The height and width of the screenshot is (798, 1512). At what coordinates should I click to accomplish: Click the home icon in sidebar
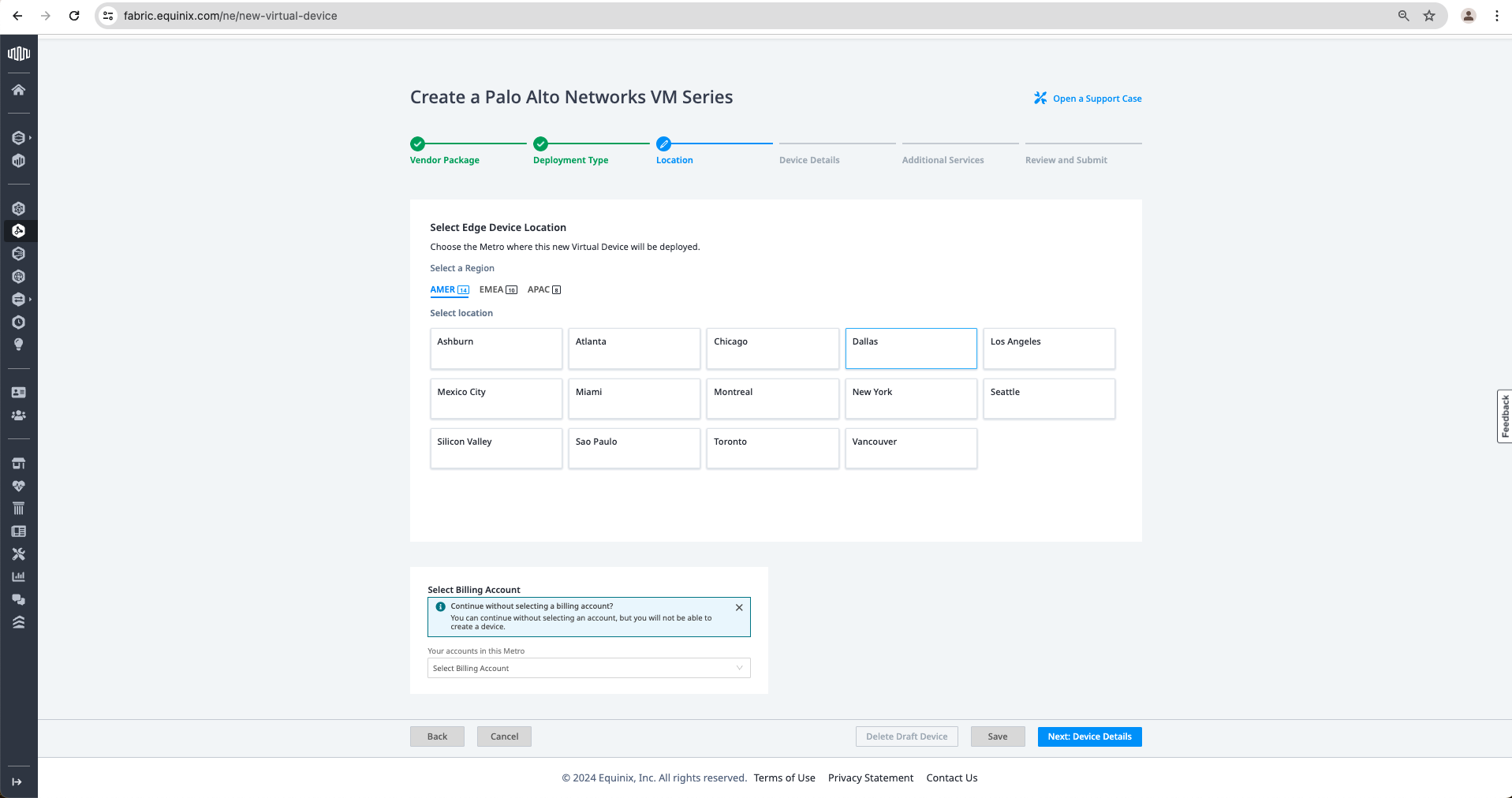pyautogui.click(x=18, y=90)
